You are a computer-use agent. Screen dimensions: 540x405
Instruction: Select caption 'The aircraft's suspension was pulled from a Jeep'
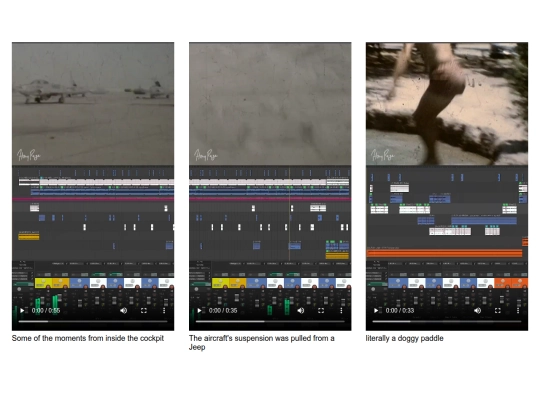click(262, 343)
